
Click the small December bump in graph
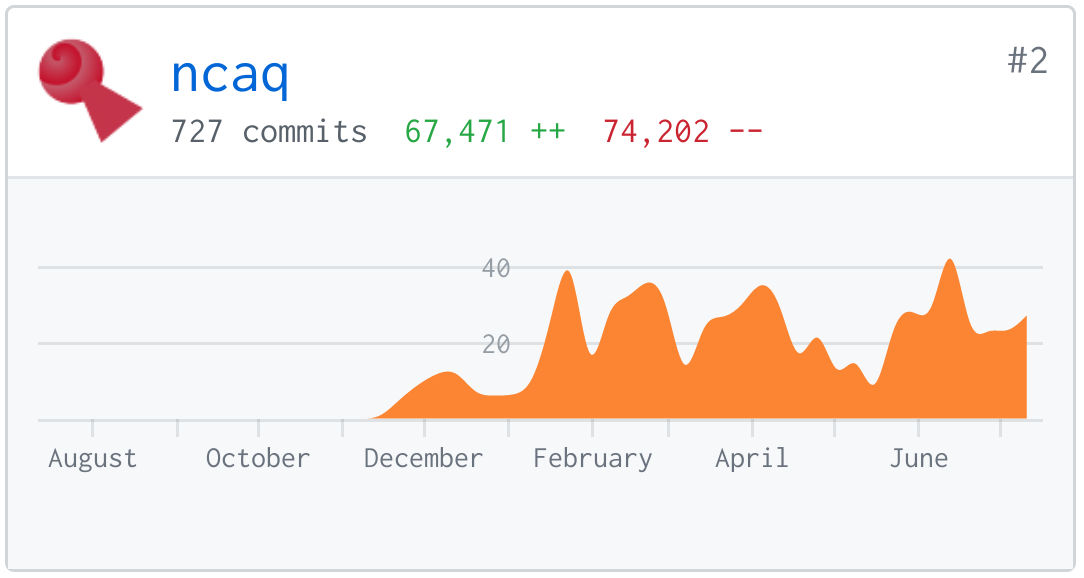pyautogui.click(x=447, y=377)
